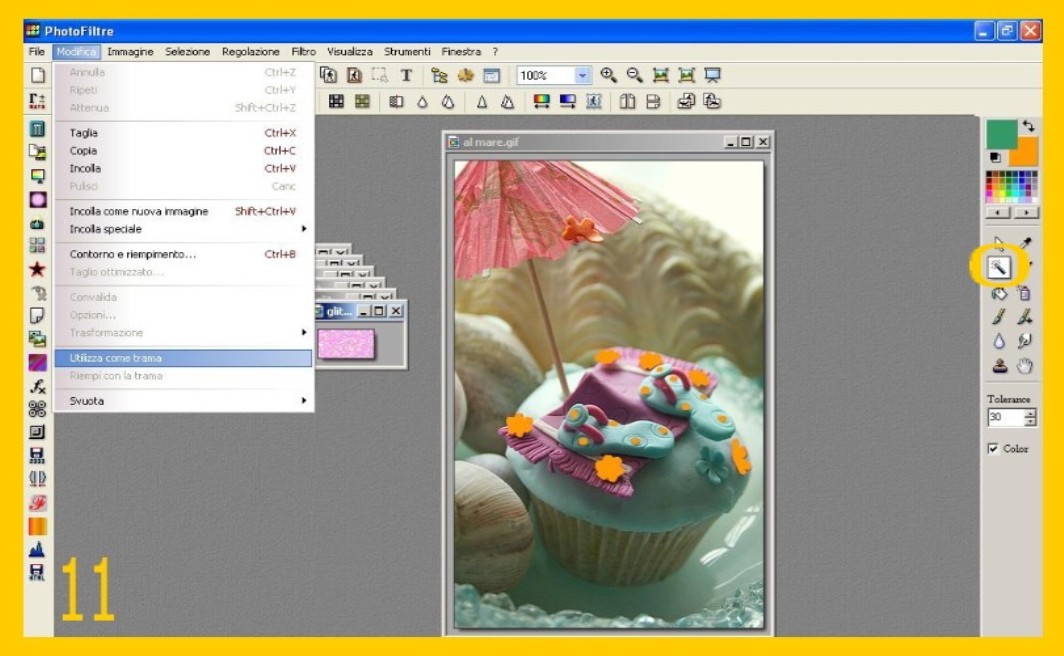Select the Clone Stamp tool
Image resolution: width=1064 pixels, height=656 pixels.
pyautogui.click(x=999, y=367)
